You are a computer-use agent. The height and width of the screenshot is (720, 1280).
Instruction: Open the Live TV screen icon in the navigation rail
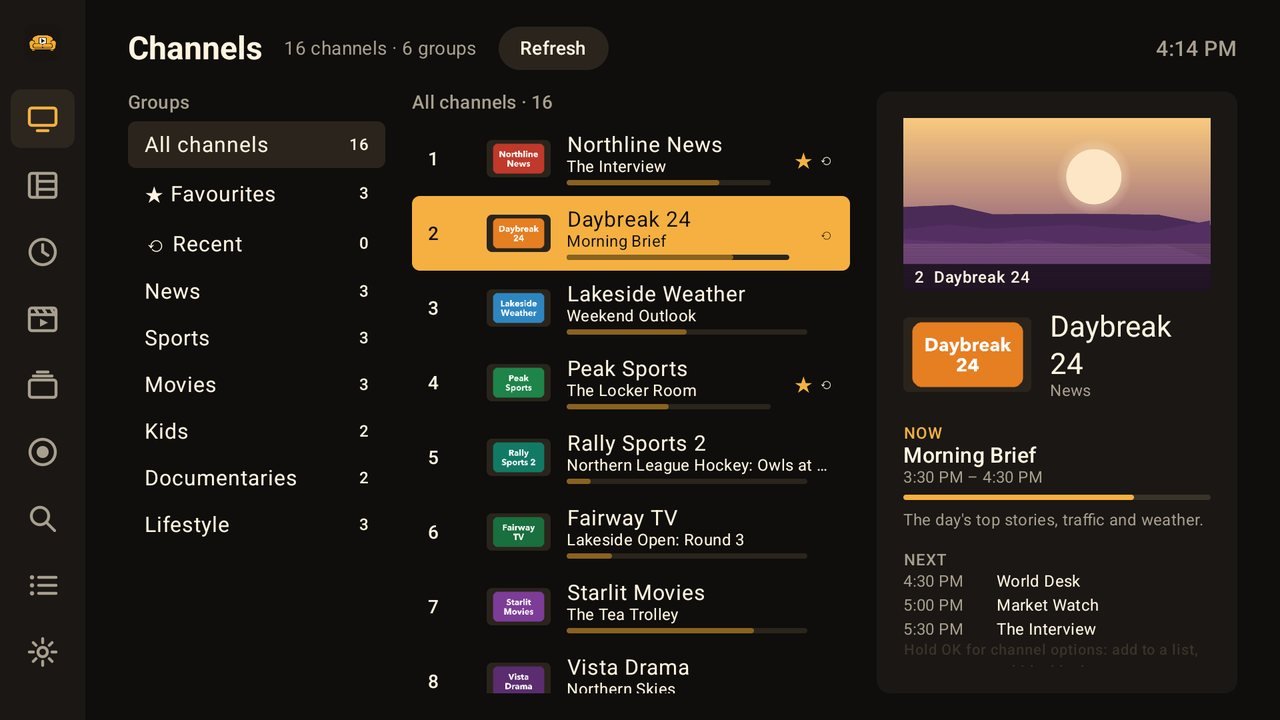(x=42, y=119)
